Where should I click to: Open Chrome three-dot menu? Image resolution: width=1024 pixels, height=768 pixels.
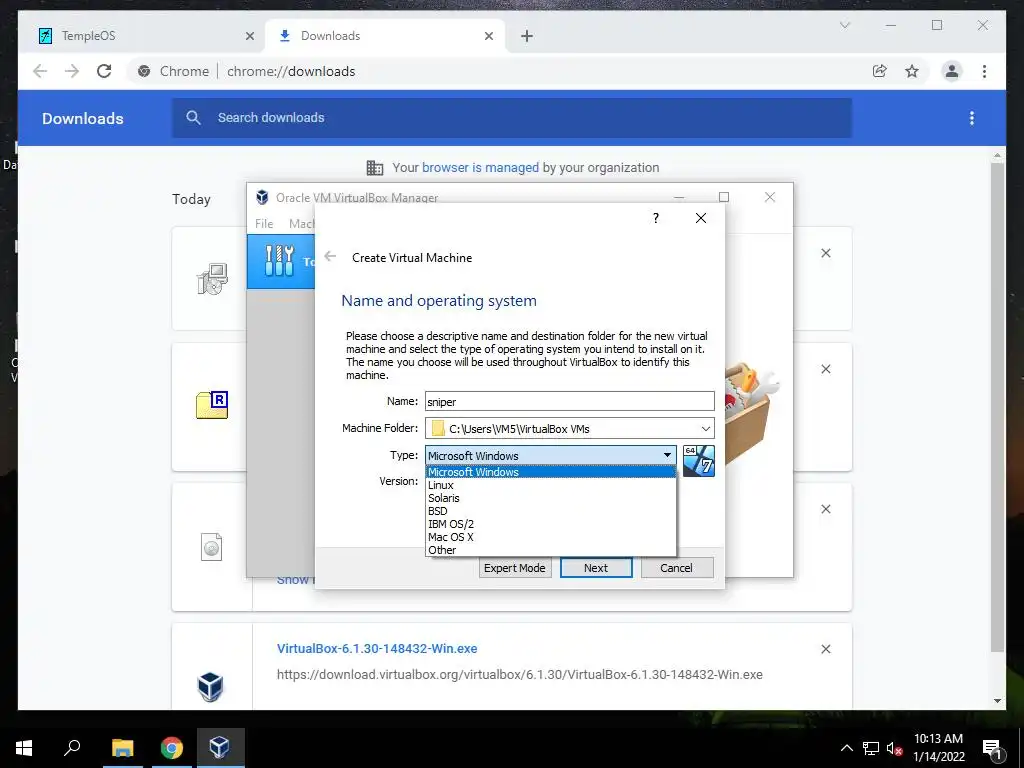point(984,71)
